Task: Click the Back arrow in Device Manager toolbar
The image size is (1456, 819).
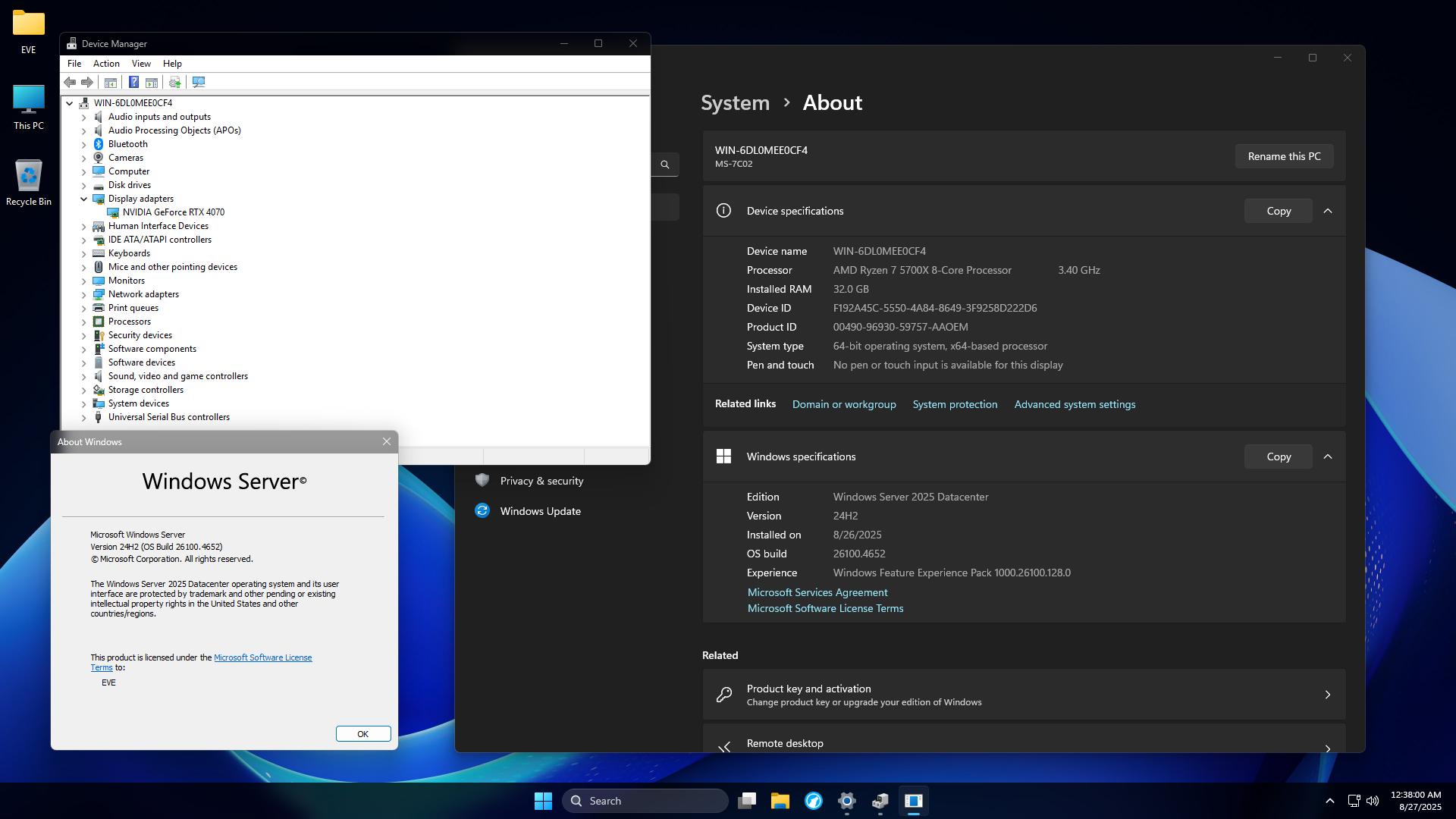Action: click(x=70, y=82)
